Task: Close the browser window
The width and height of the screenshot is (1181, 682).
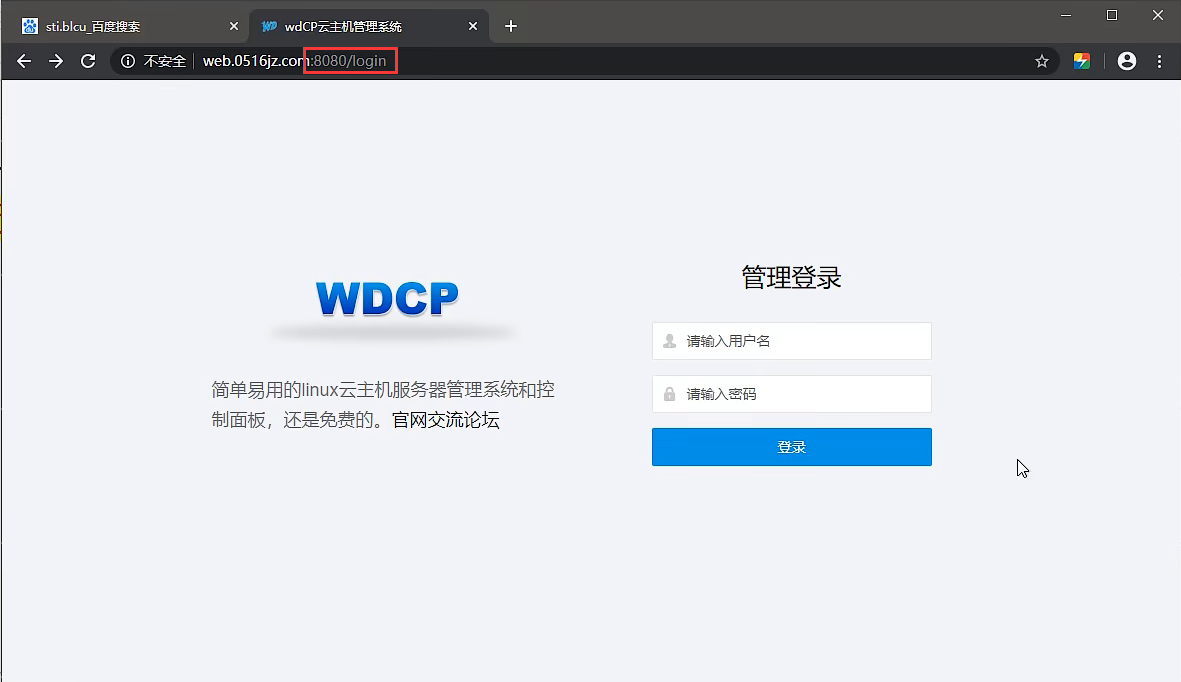Action: [1158, 15]
